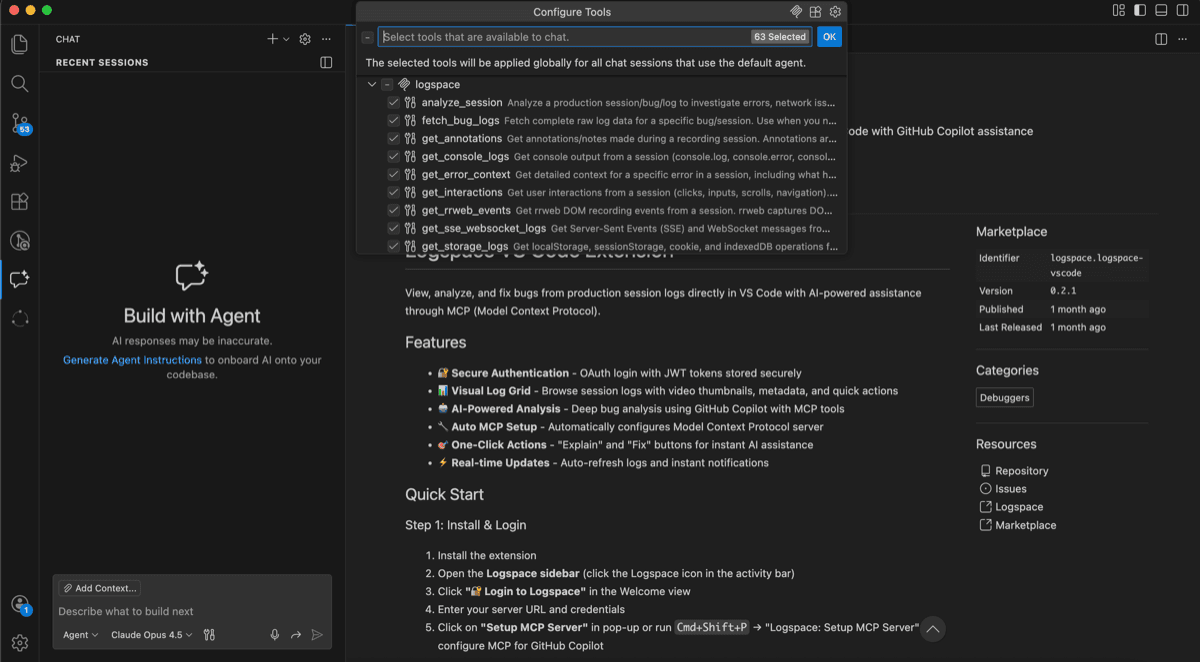This screenshot has width=1200, height=662.
Task: Open Source Control view with 53 badge
Action: click(20, 123)
